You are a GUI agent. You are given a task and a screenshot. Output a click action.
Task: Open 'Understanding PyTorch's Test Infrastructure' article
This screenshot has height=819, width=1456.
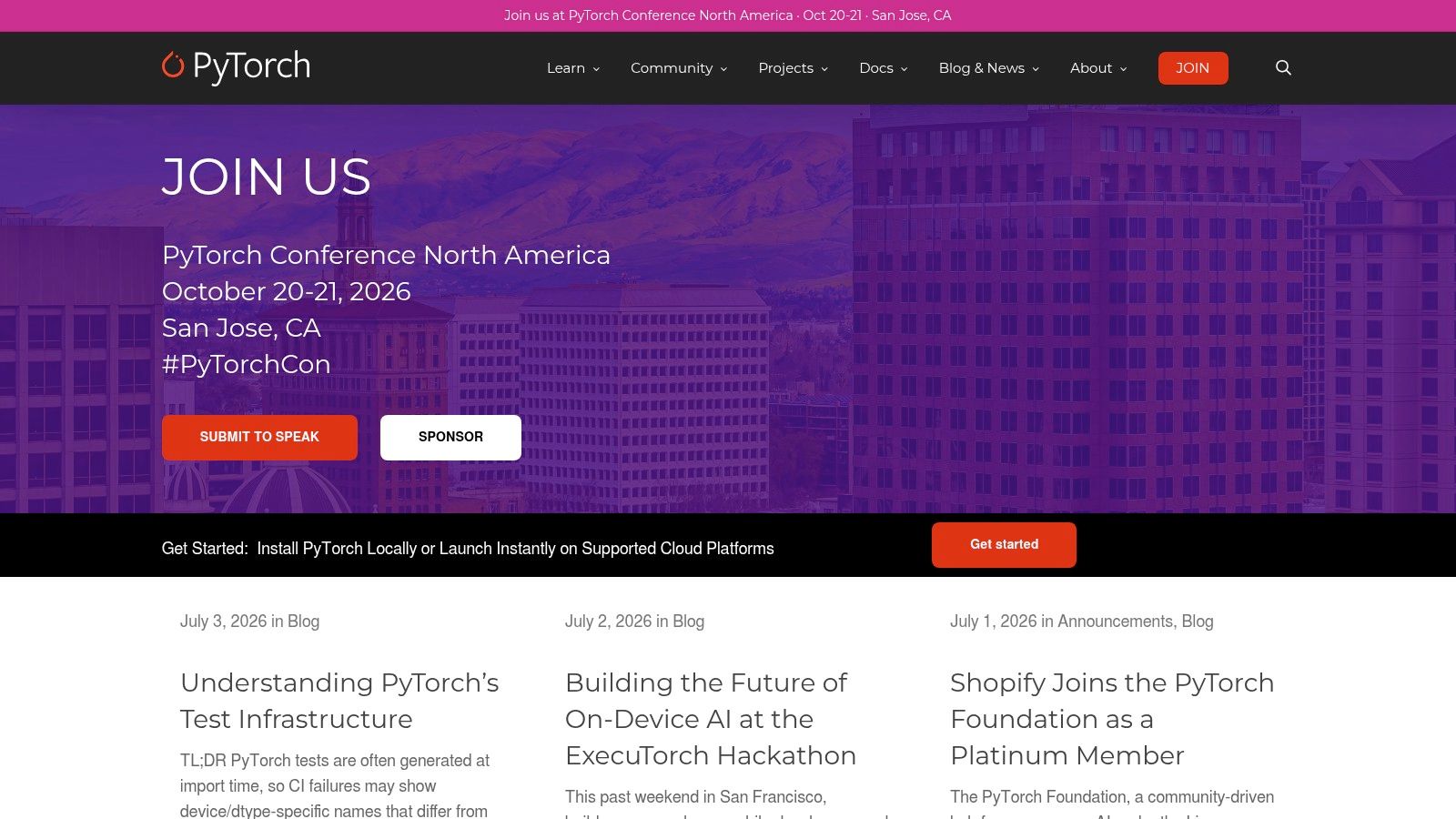pos(339,701)
